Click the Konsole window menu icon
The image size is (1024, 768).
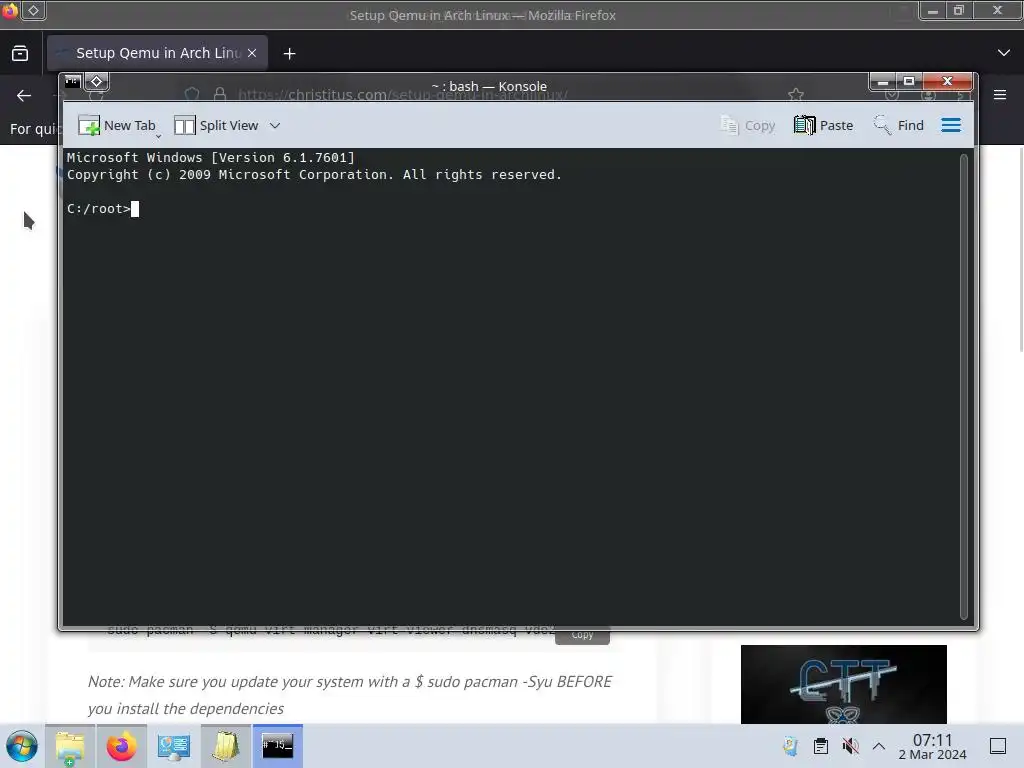tap(72, 82)
